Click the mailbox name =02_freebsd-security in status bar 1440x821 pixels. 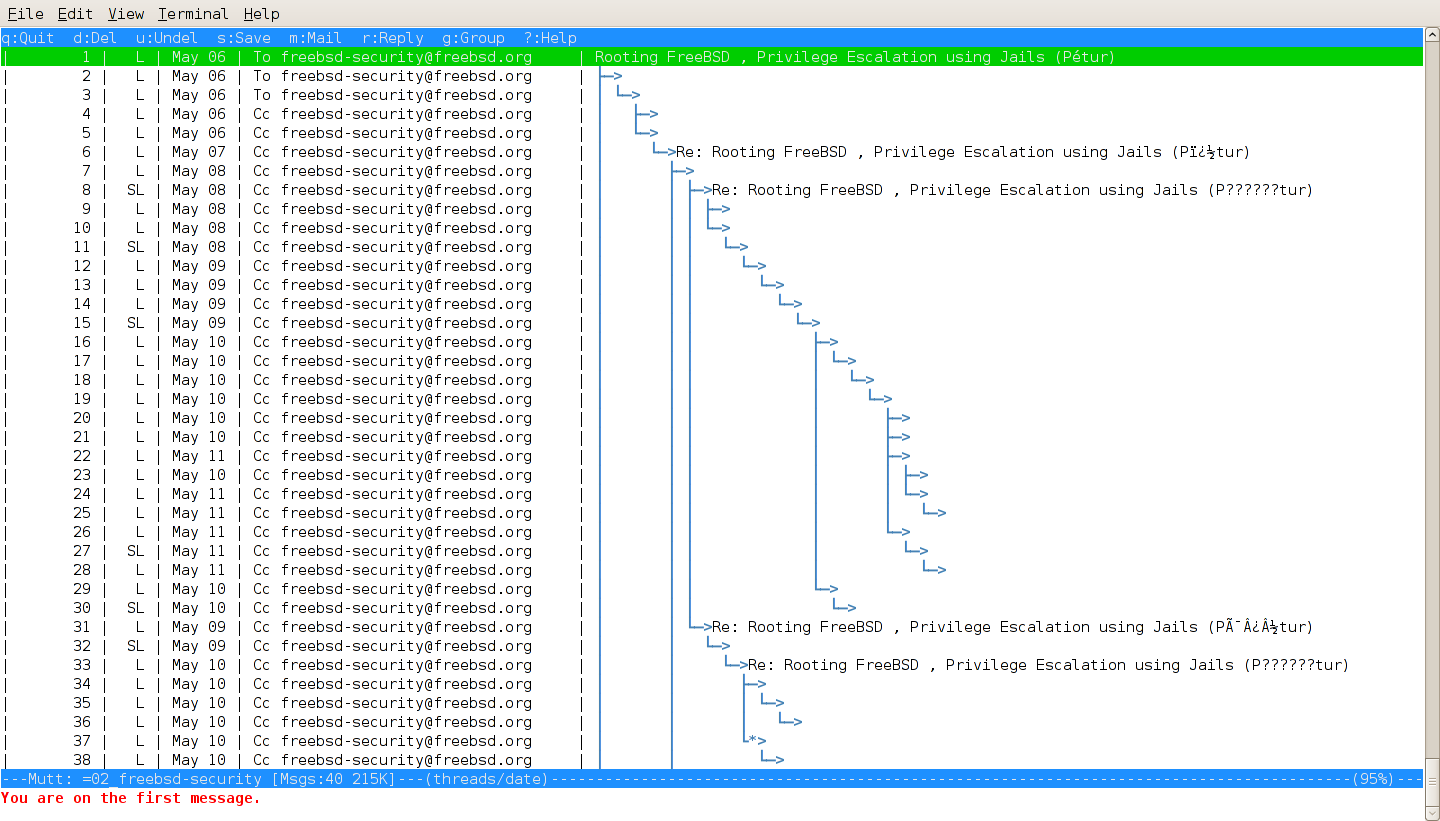click(x=172, y=779)
